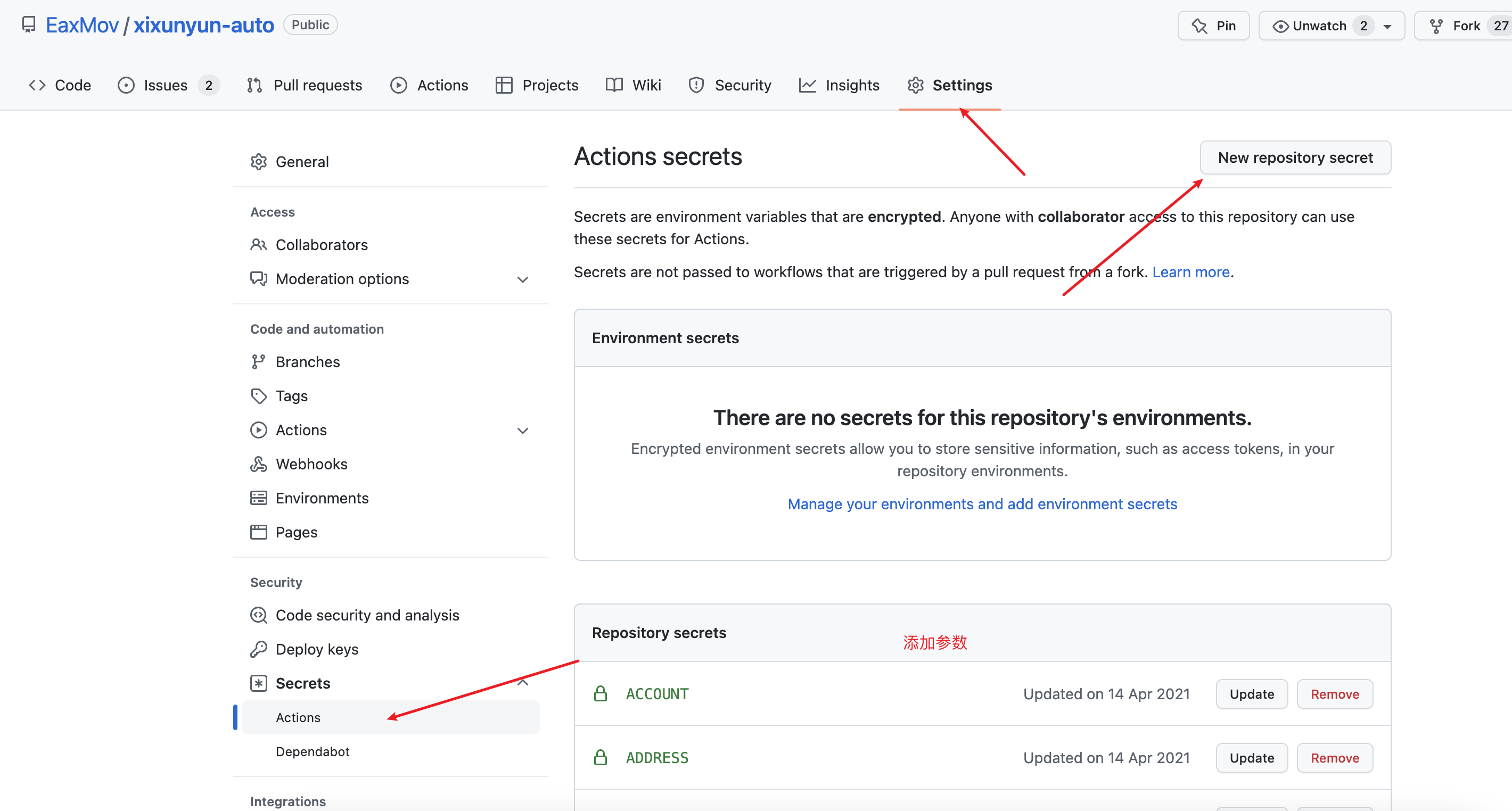Click the Code security and analysis icon

[x=258, y=615]
